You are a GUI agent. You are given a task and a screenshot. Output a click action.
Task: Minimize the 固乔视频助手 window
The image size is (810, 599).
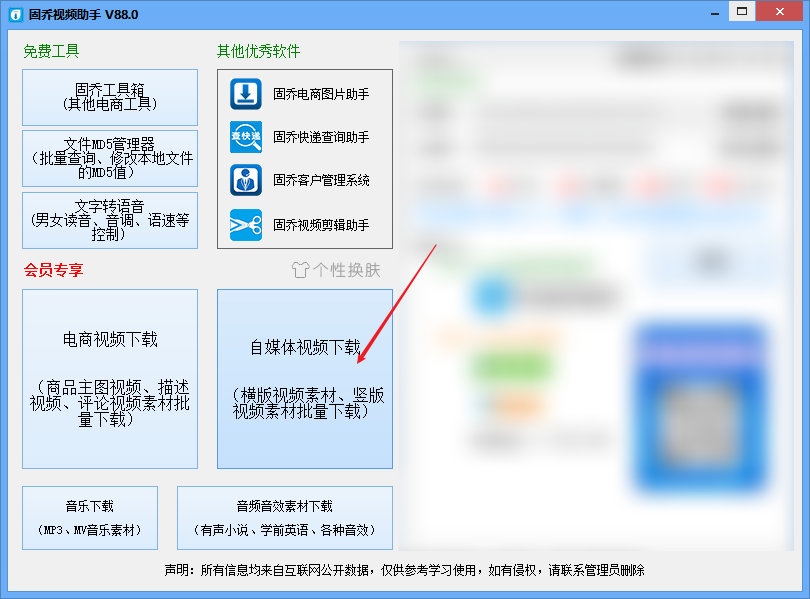(x=715, y=13)
